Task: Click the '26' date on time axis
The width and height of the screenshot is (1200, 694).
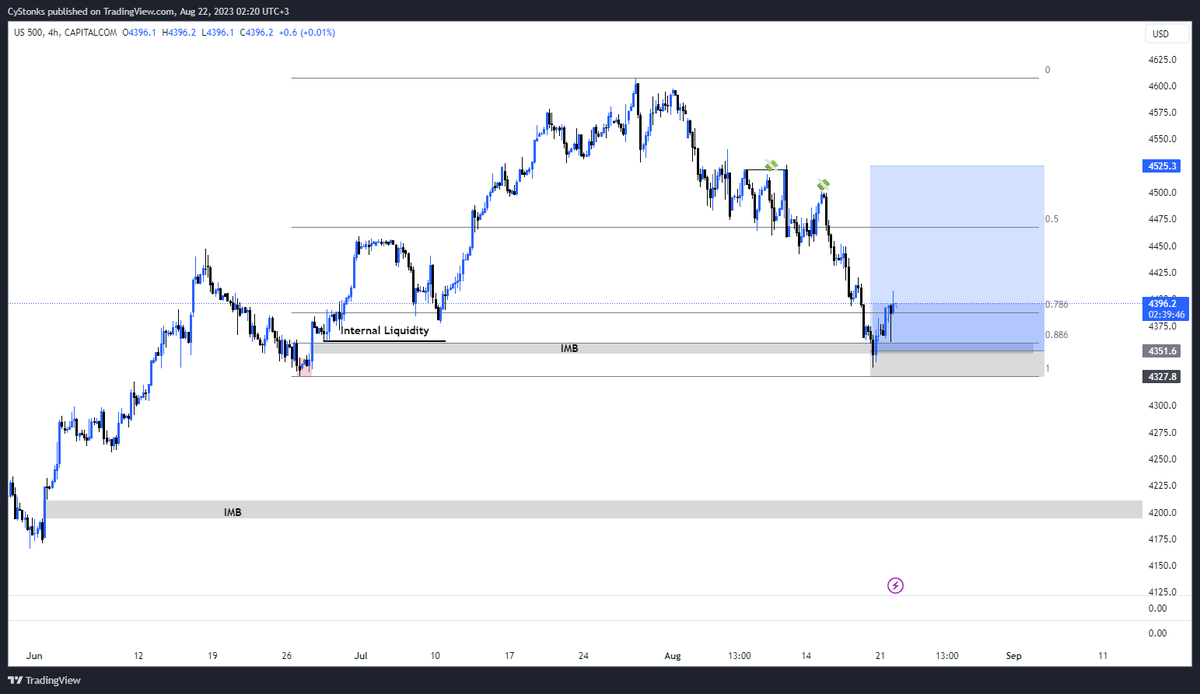Action: pos(286,656)
